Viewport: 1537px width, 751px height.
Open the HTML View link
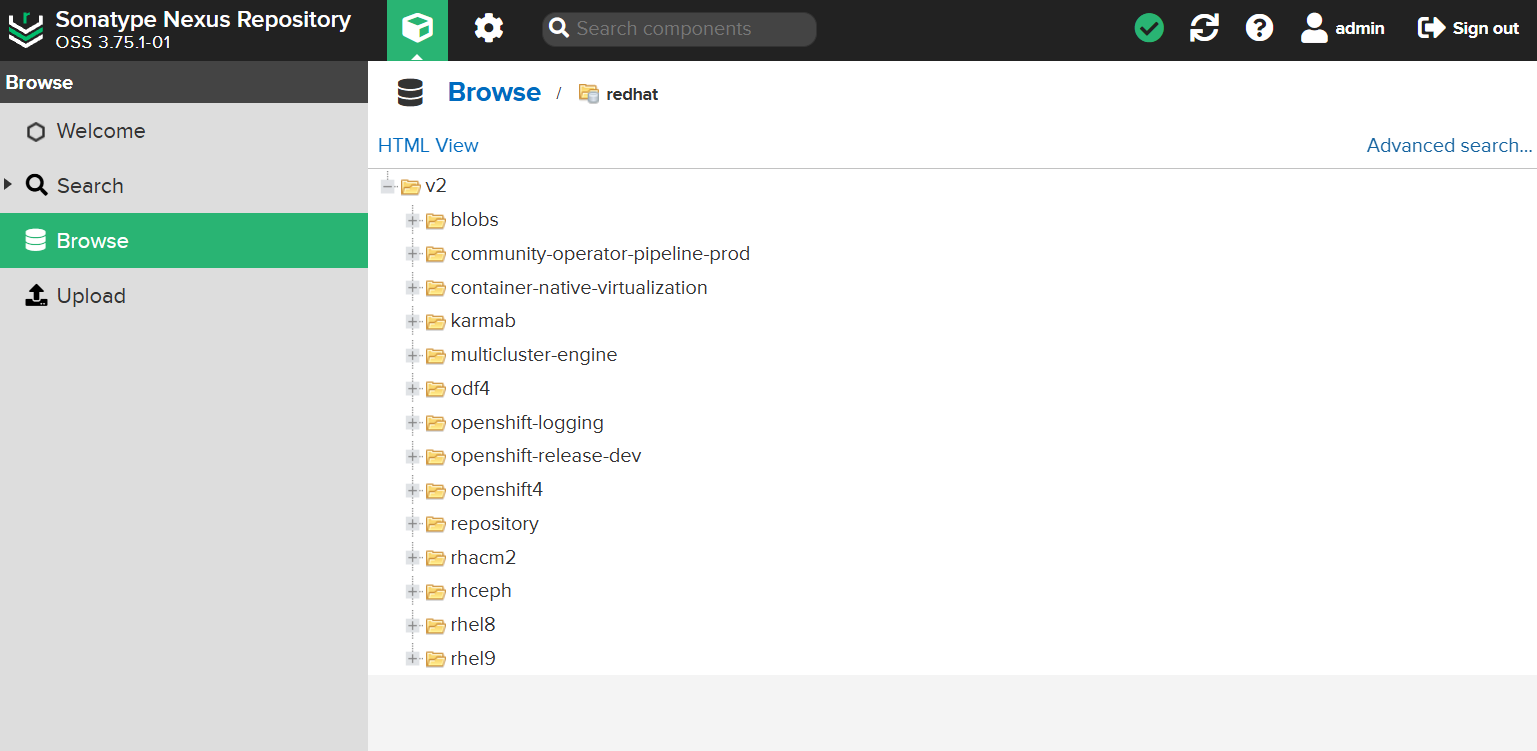coord(428,146)
